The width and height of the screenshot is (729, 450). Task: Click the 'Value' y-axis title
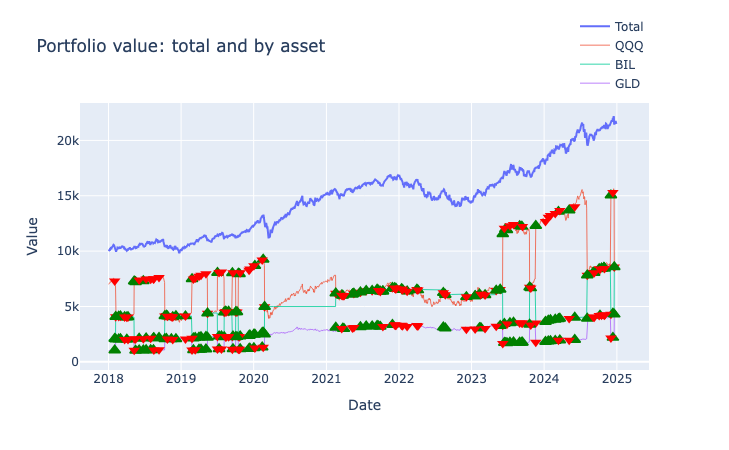coord(32,236)
